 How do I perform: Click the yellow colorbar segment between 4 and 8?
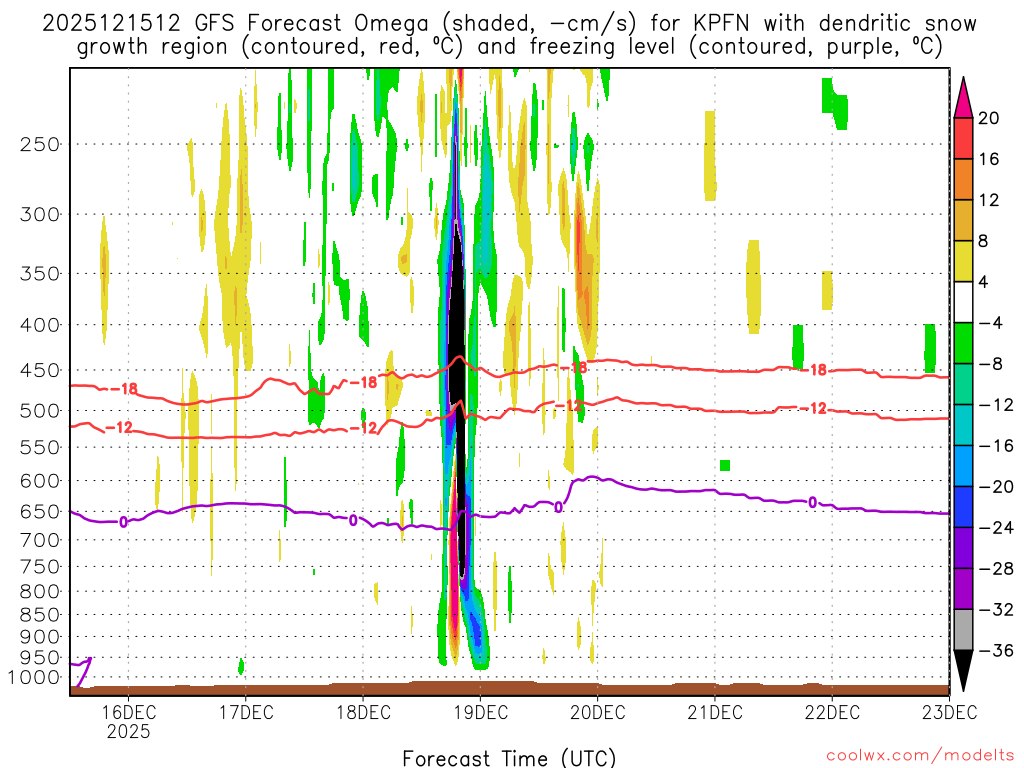click(963, 261)
